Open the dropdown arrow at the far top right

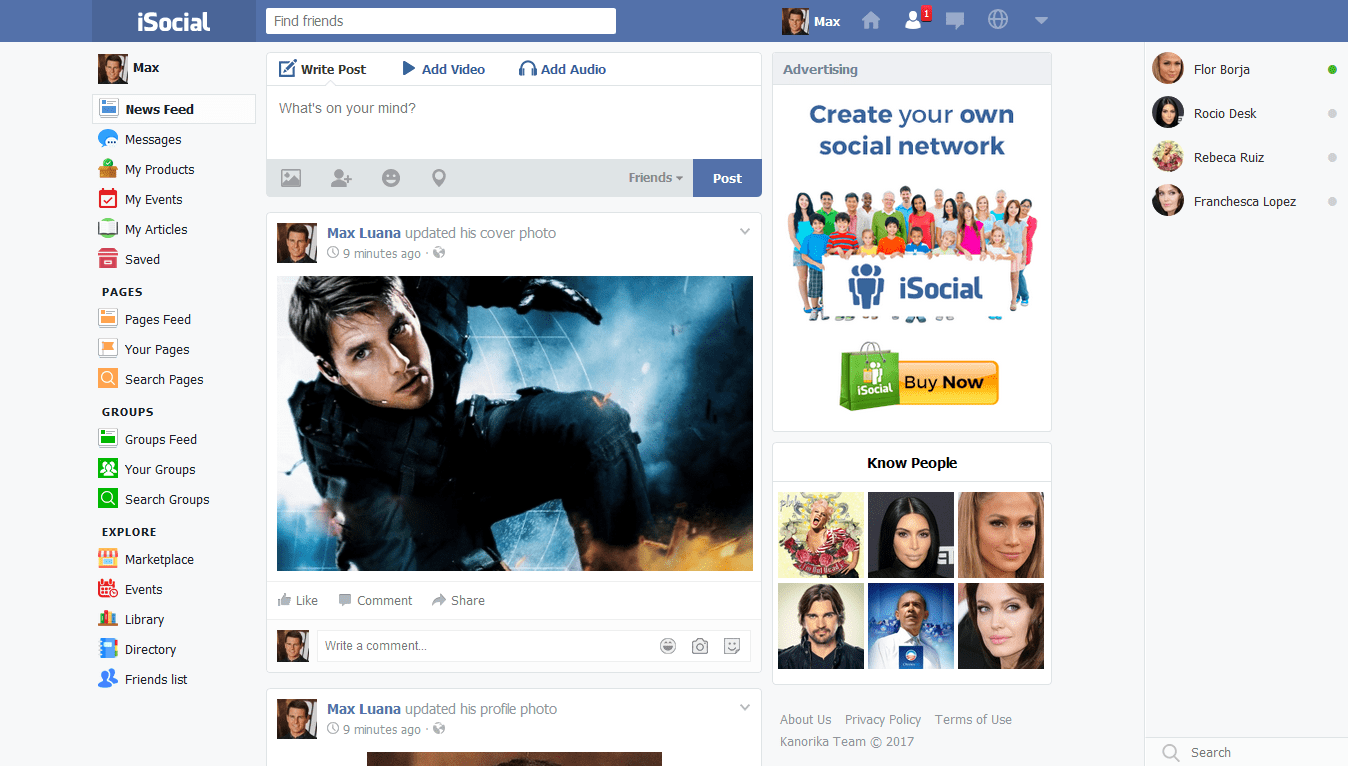pyautogui.click(x=1040, y=20)
